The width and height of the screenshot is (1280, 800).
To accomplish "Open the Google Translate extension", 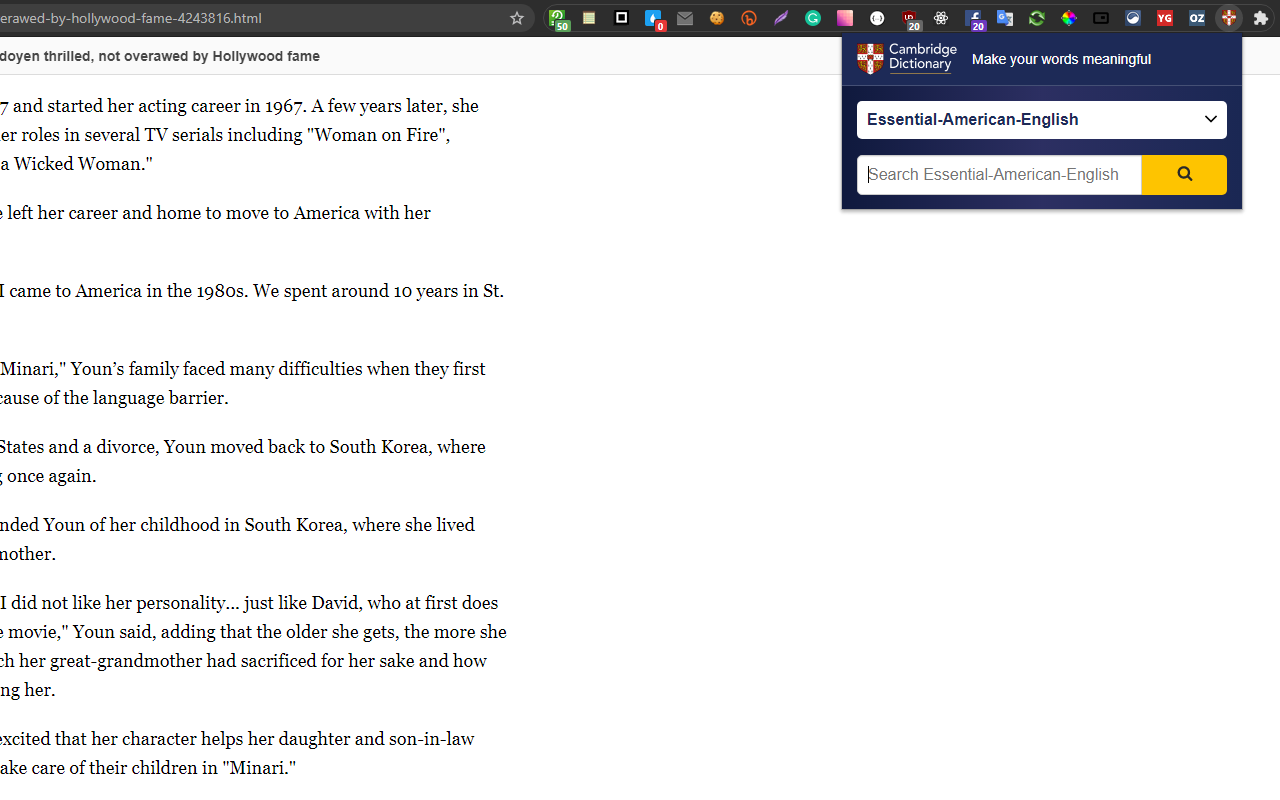I will point(1005,18).
